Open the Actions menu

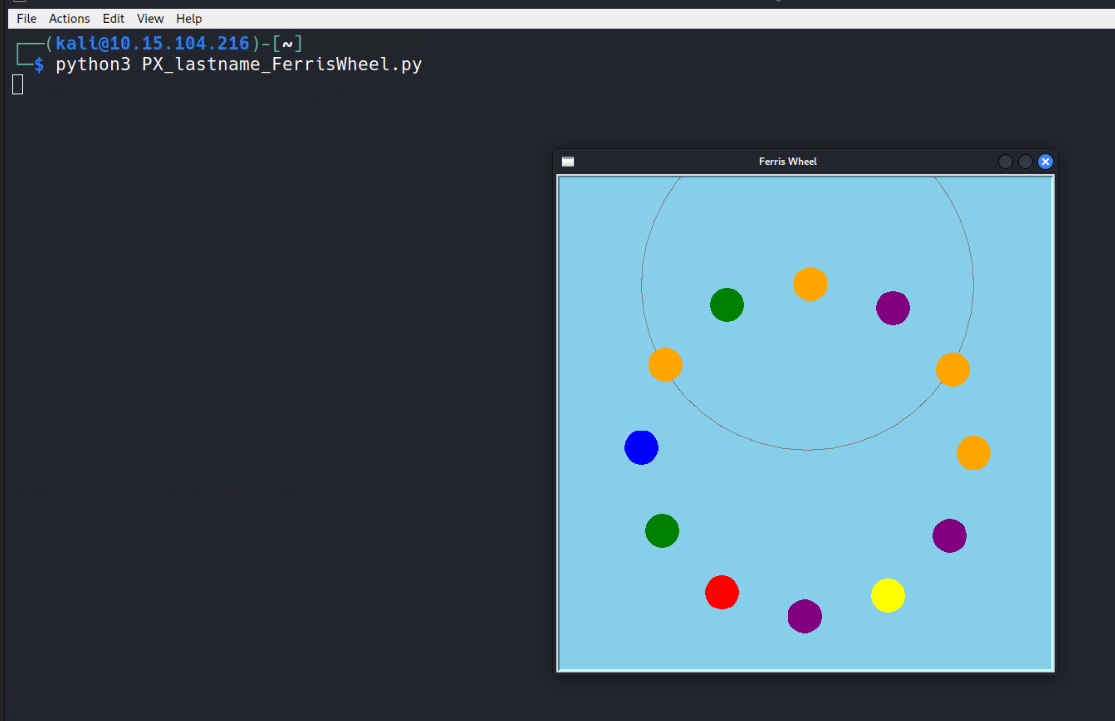point(69,19)
